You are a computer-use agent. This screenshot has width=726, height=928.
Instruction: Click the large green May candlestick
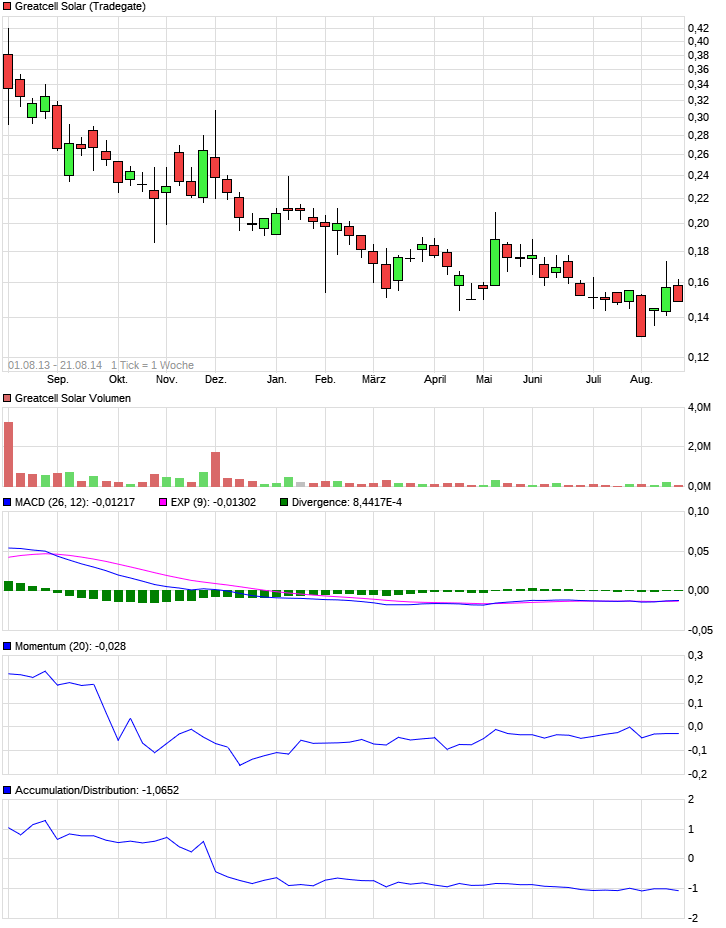[x=495, y=262]
